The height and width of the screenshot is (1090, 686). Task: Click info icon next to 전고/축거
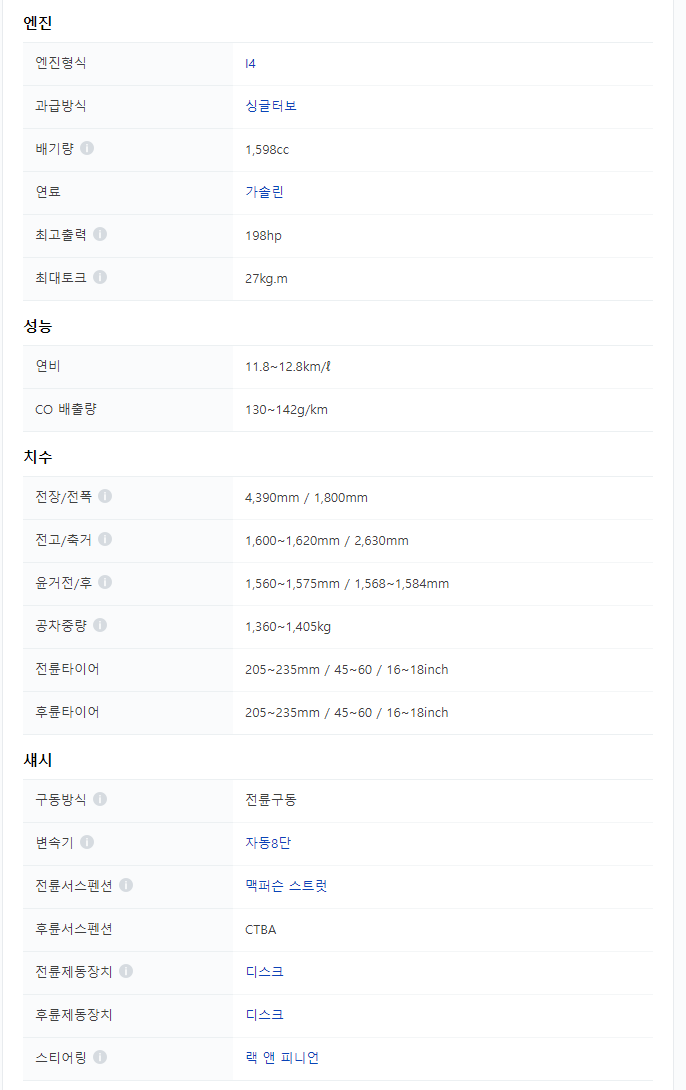tap(105, 539)
